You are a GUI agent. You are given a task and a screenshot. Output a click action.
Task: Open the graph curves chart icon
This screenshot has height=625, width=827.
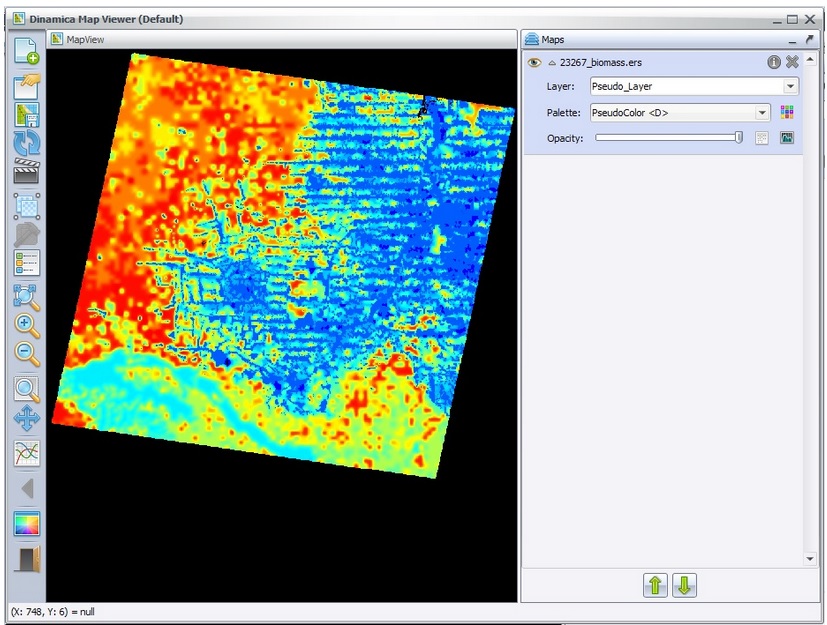pyautogui.click(x=26, y=453)
